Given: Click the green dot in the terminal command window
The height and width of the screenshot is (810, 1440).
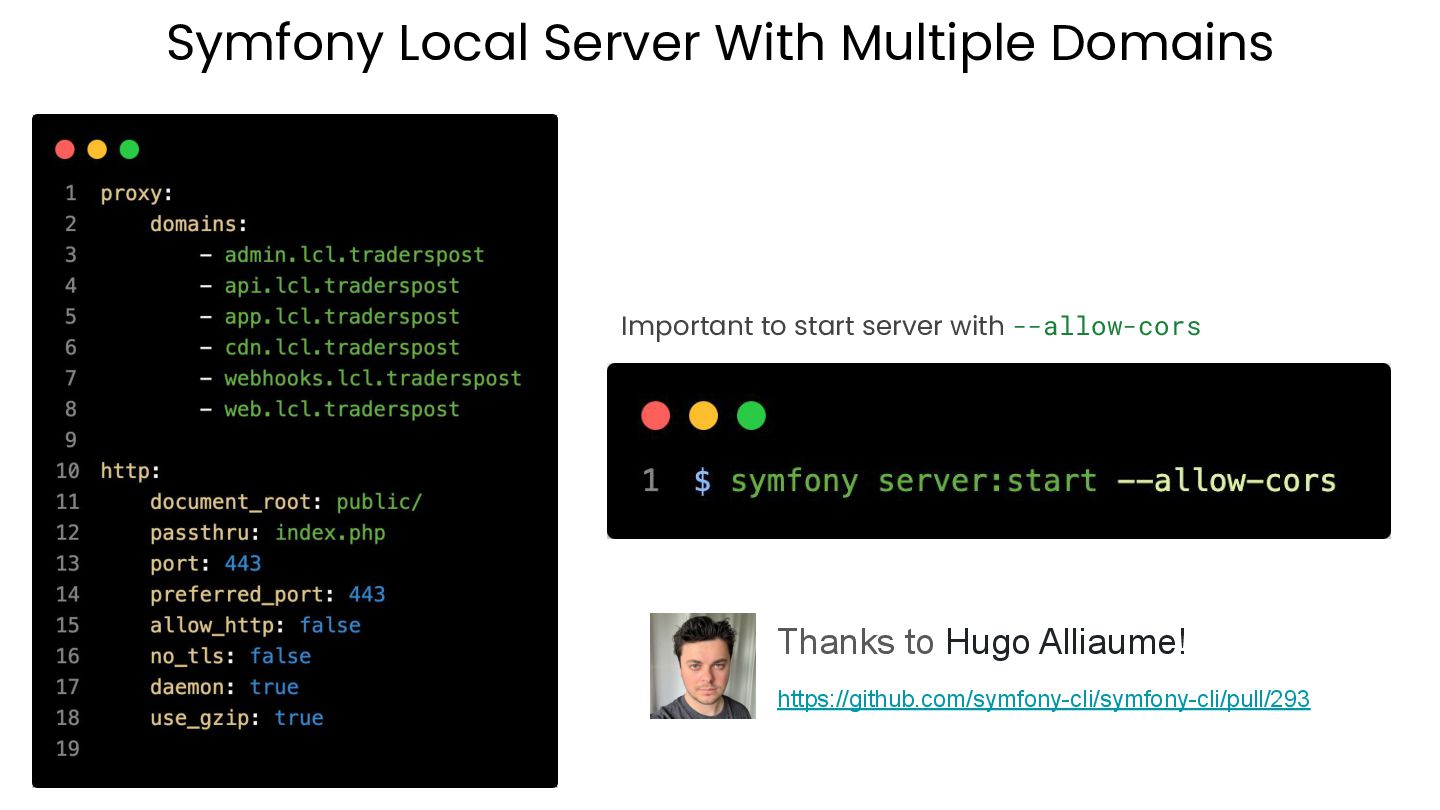Looking at the screenshot, I should (x=751, y=415).
